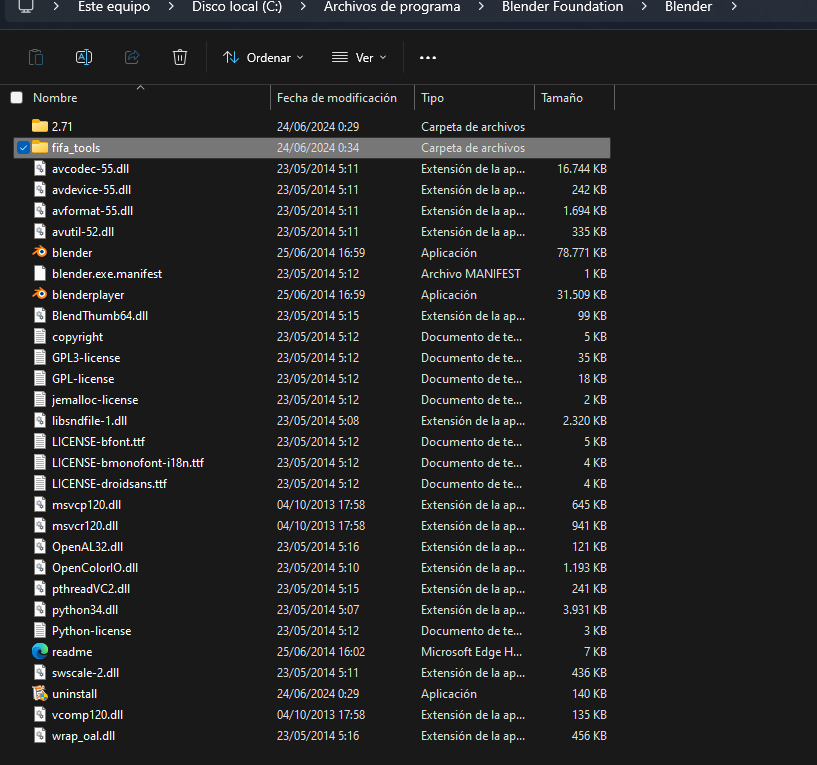Click the BlendThumb64.dll file icon
The width and height of the screenshot is (817, 765).
[40, 315]
